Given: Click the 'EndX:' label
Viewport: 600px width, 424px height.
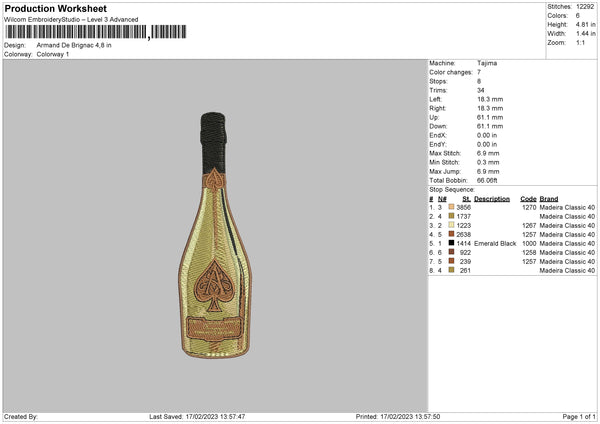Looking at the screenshot, I should pyautogui.click(x=438, y=135).
